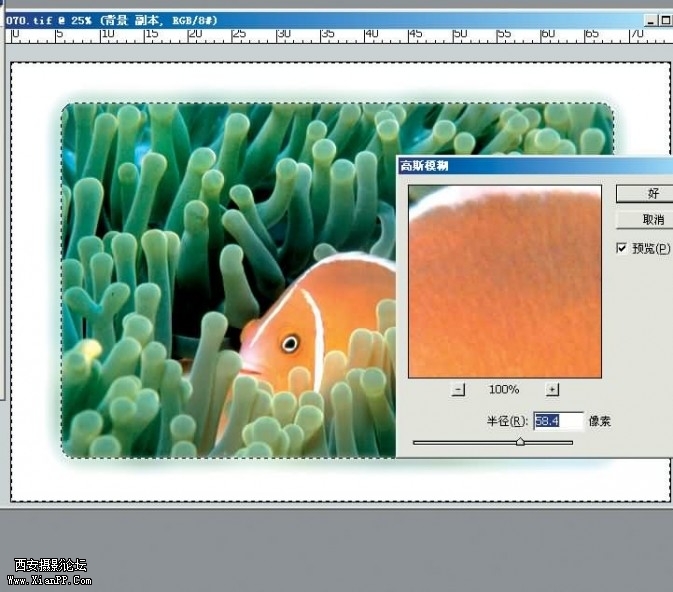Viewport: 673px width, 592px height.
Task: Click the 半径(R) label
Action: click(506, 421)
